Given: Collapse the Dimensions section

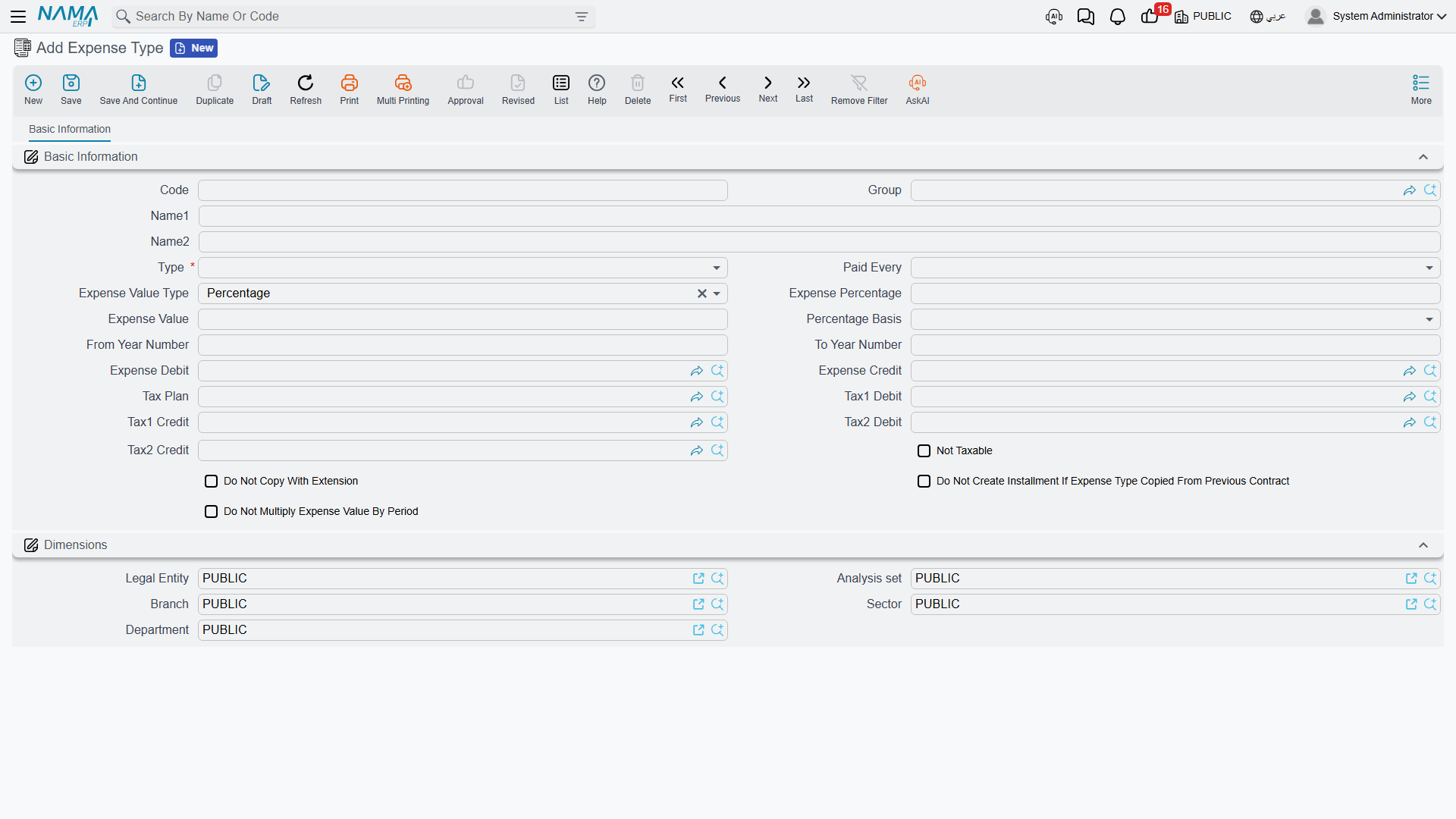Looking at the screenshot, I should (x=1423, y=545).
